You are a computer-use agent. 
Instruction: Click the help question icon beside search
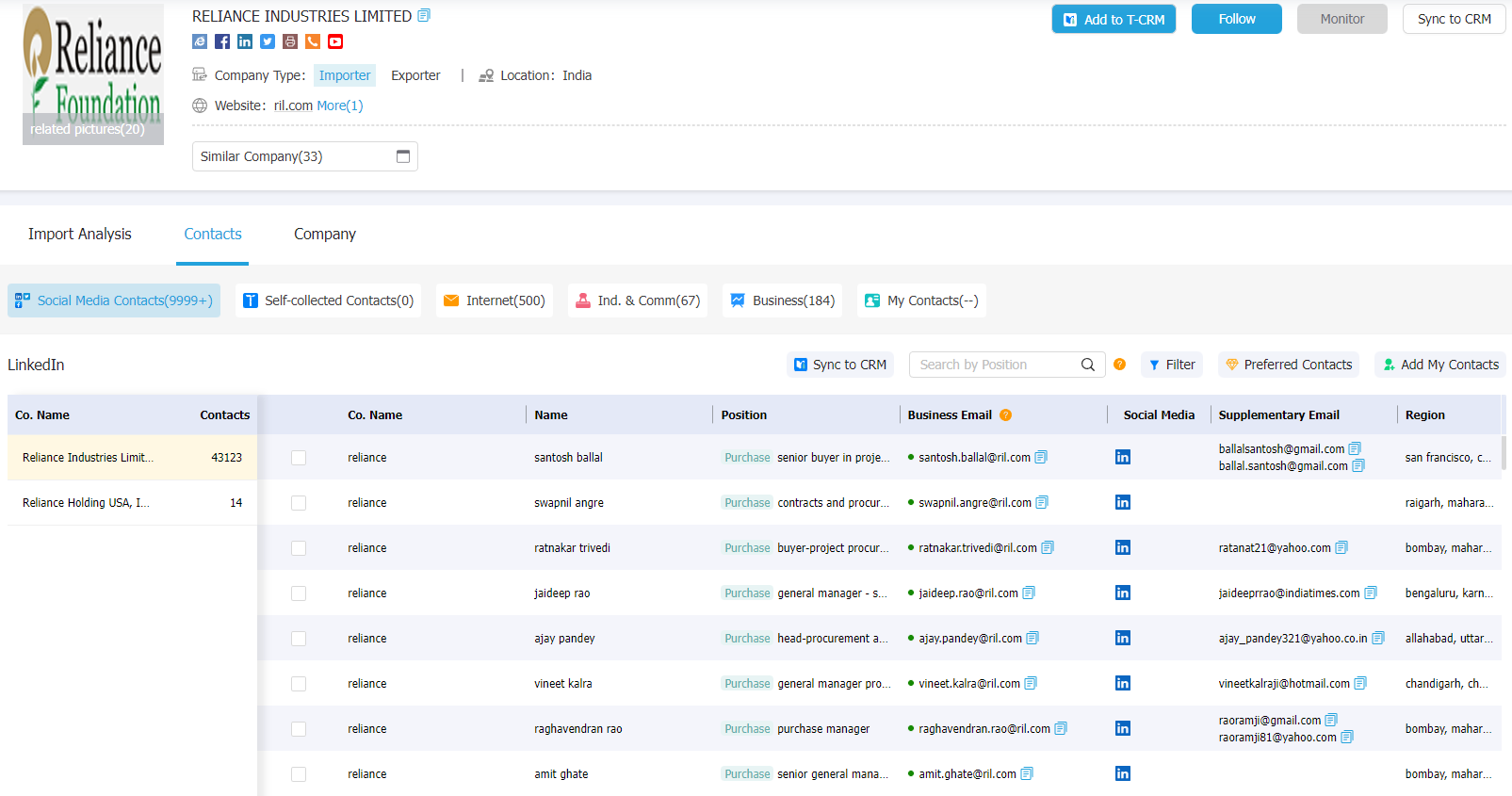coord(1119,365)
